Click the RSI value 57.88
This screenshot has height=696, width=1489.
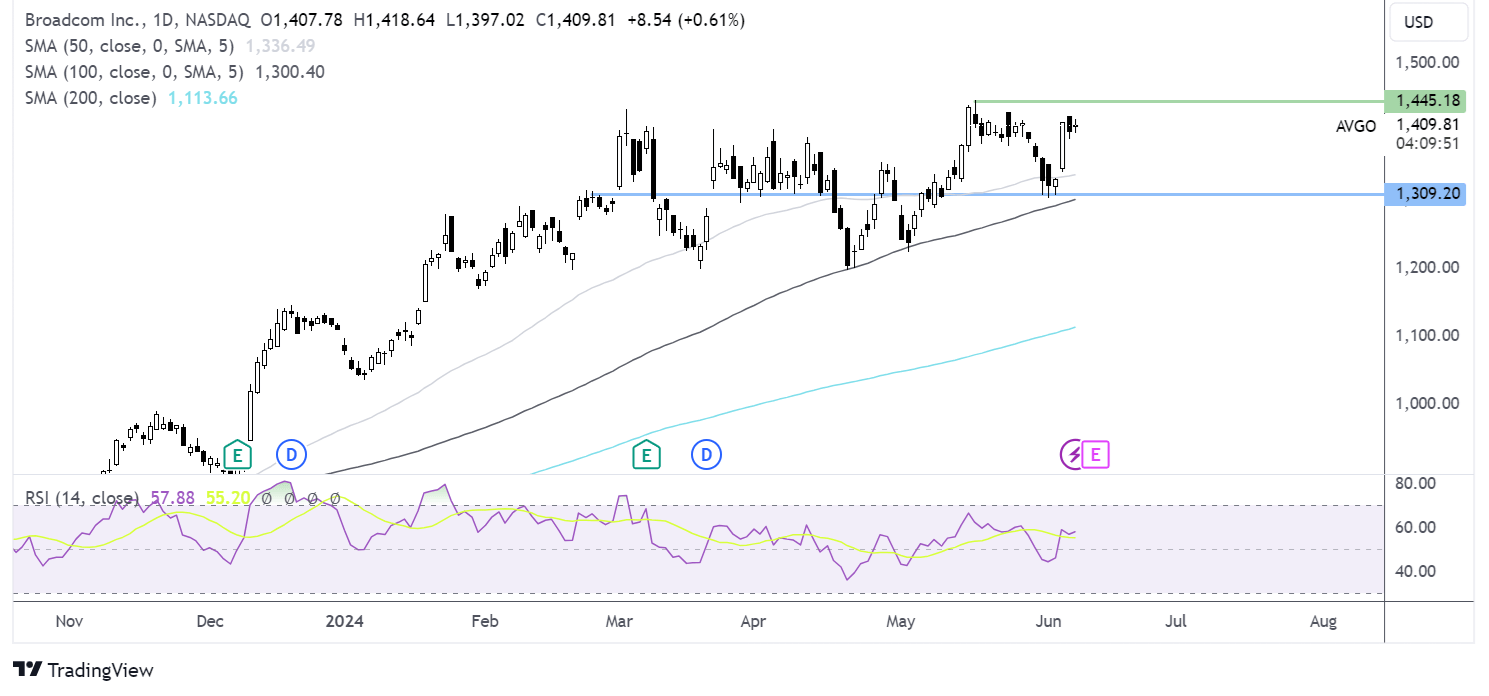(175, 498)
